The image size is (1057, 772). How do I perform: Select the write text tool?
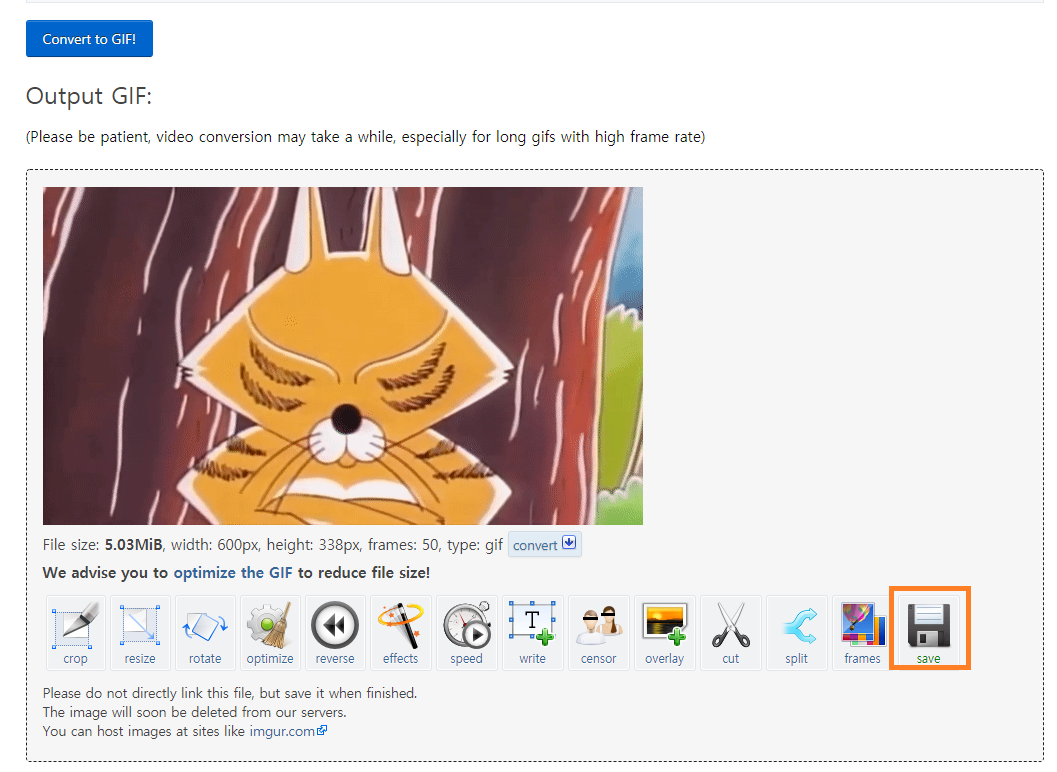(533, 632)
